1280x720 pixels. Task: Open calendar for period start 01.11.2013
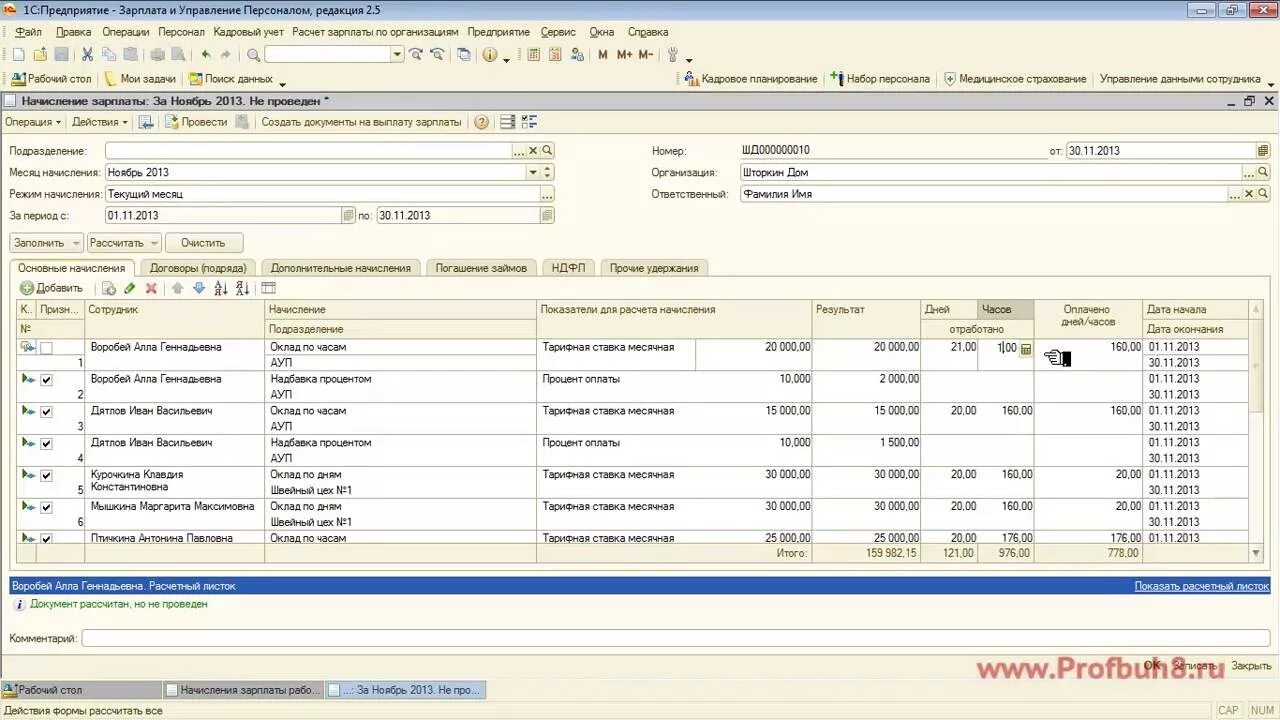[348, 215]
